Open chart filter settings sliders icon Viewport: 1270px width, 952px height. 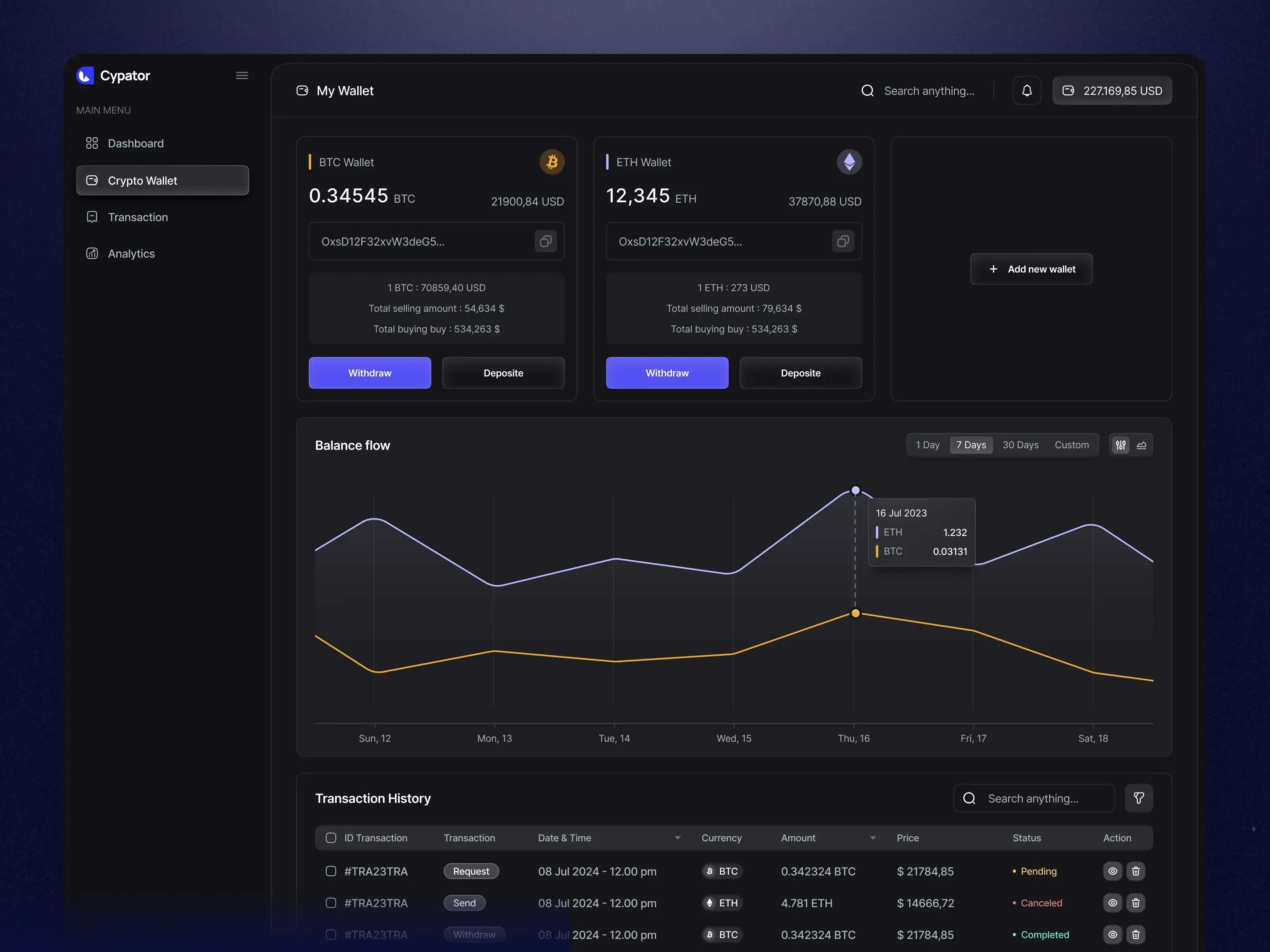tap(1120, 445)
